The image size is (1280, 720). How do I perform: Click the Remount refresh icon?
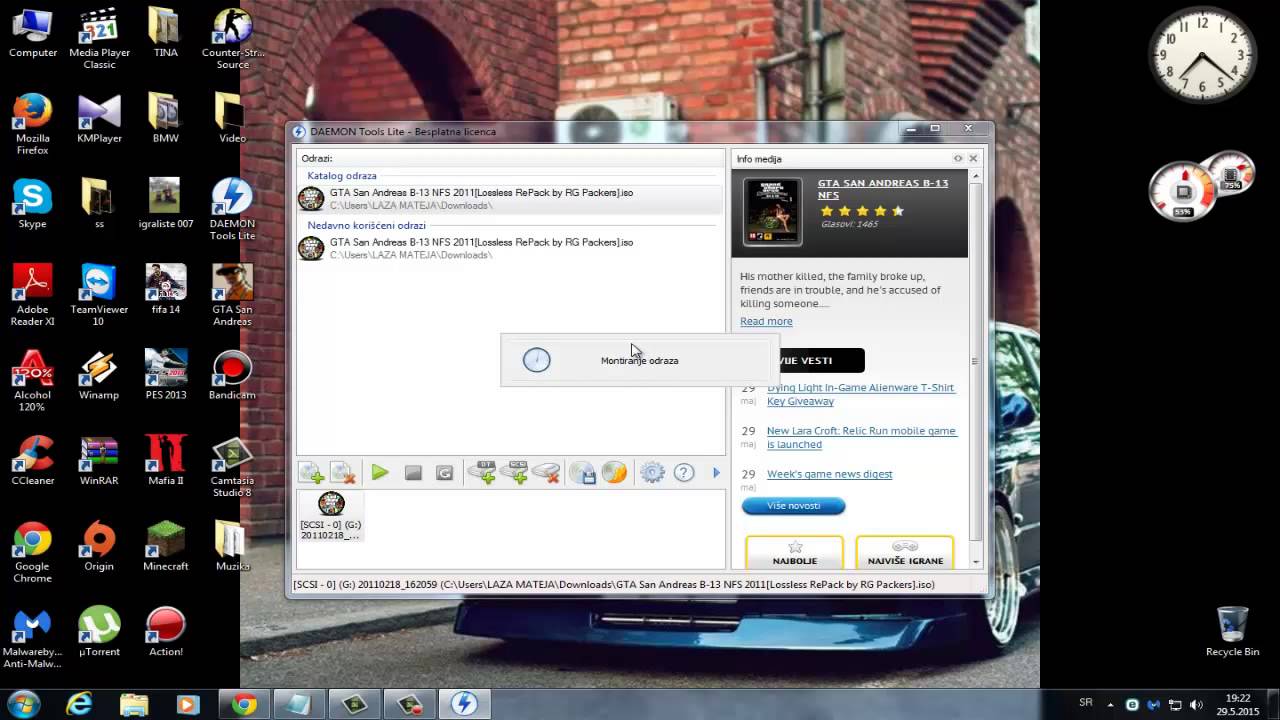coord(445,473)
